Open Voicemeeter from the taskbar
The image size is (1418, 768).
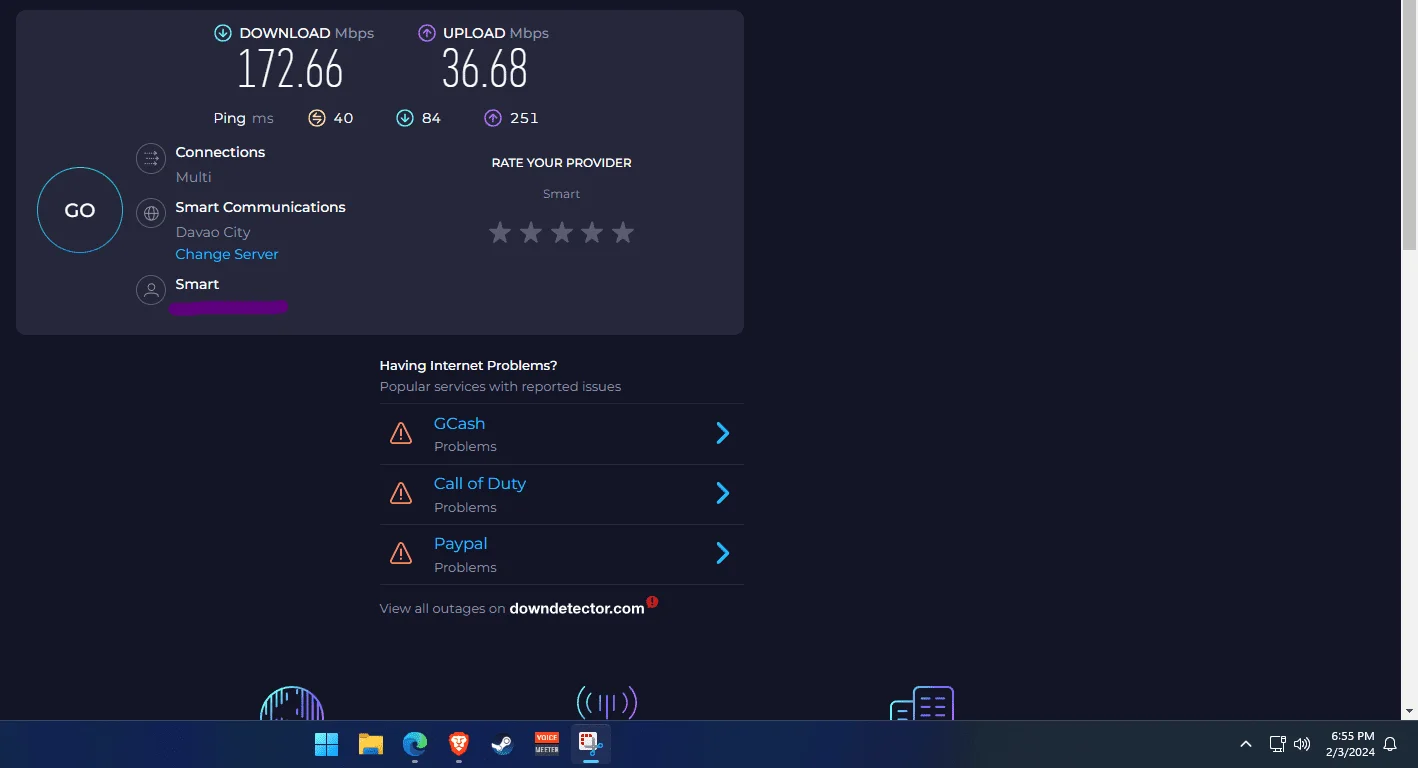click(547, 744)
